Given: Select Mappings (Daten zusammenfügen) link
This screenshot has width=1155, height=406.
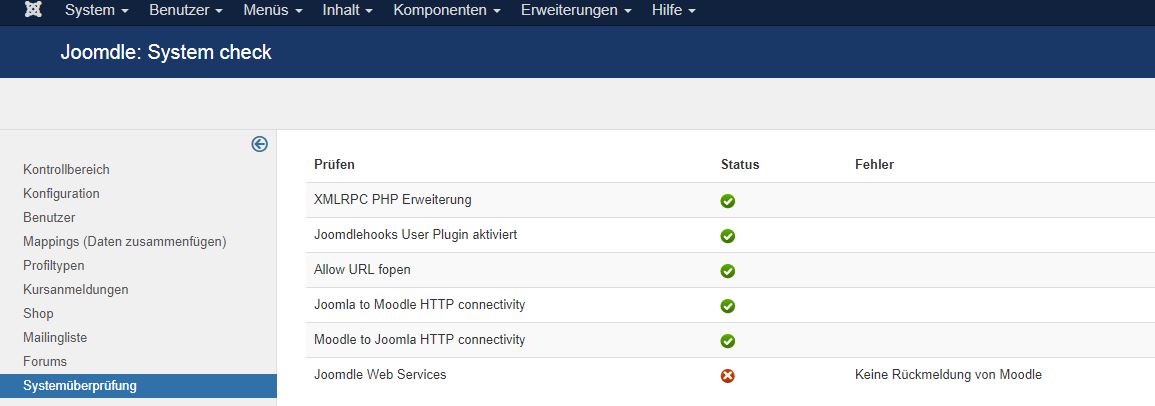Looking at the screenshot, I should click(x=125, y=242).
